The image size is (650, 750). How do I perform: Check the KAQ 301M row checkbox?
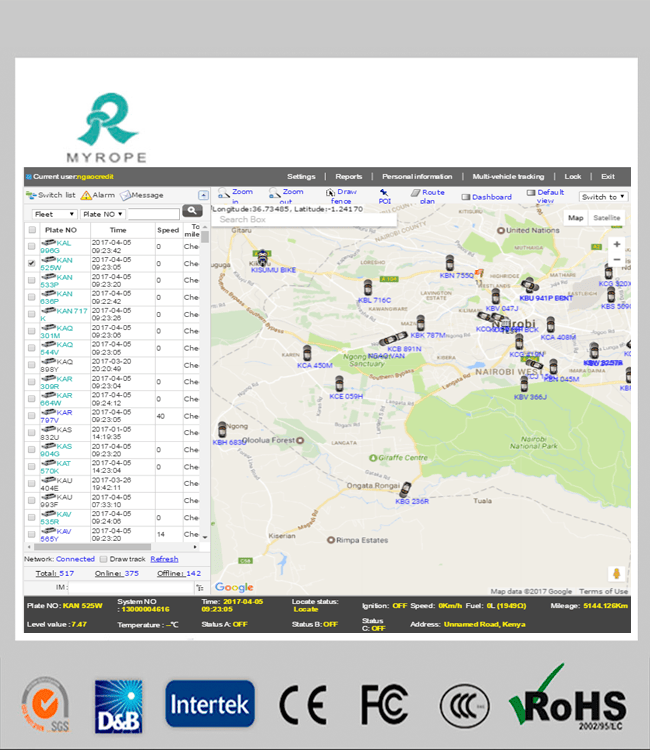coord(32,331)
